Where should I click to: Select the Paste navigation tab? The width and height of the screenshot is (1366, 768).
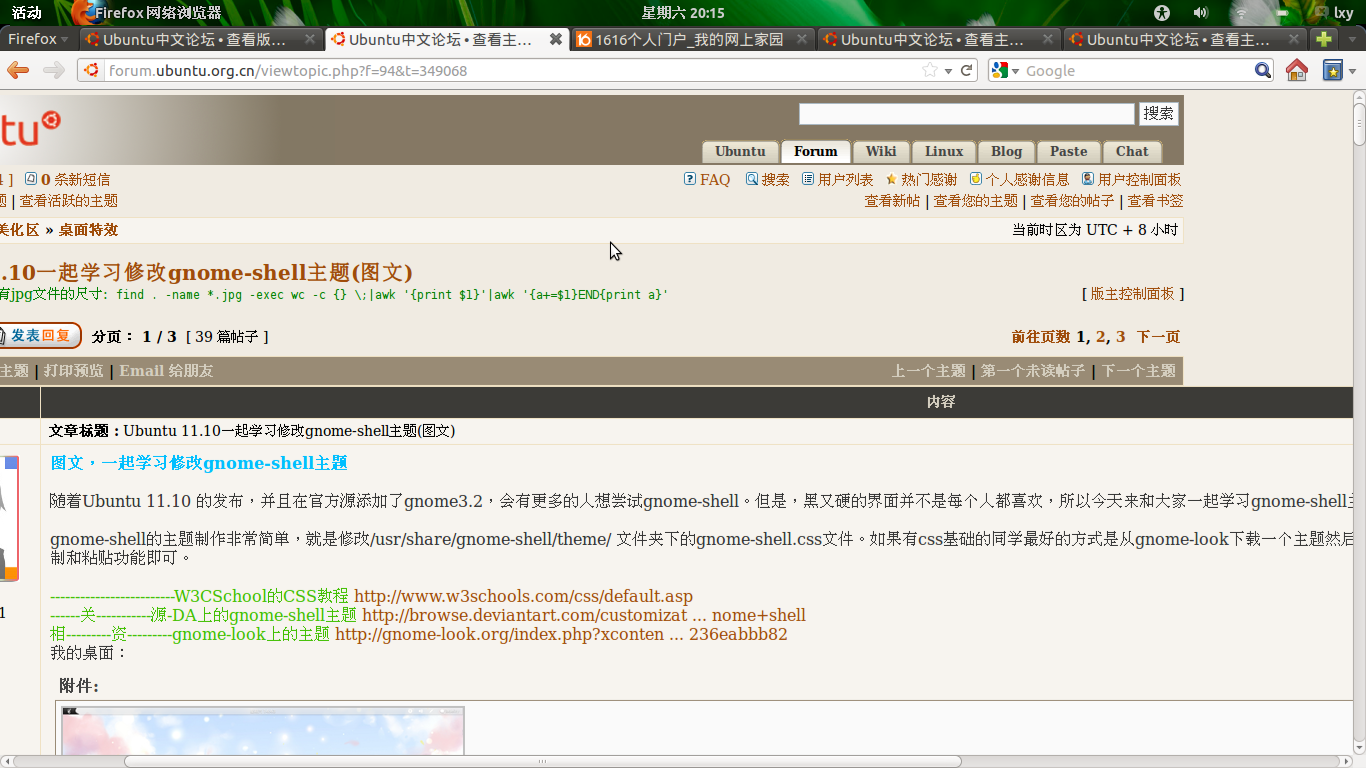1068,152
